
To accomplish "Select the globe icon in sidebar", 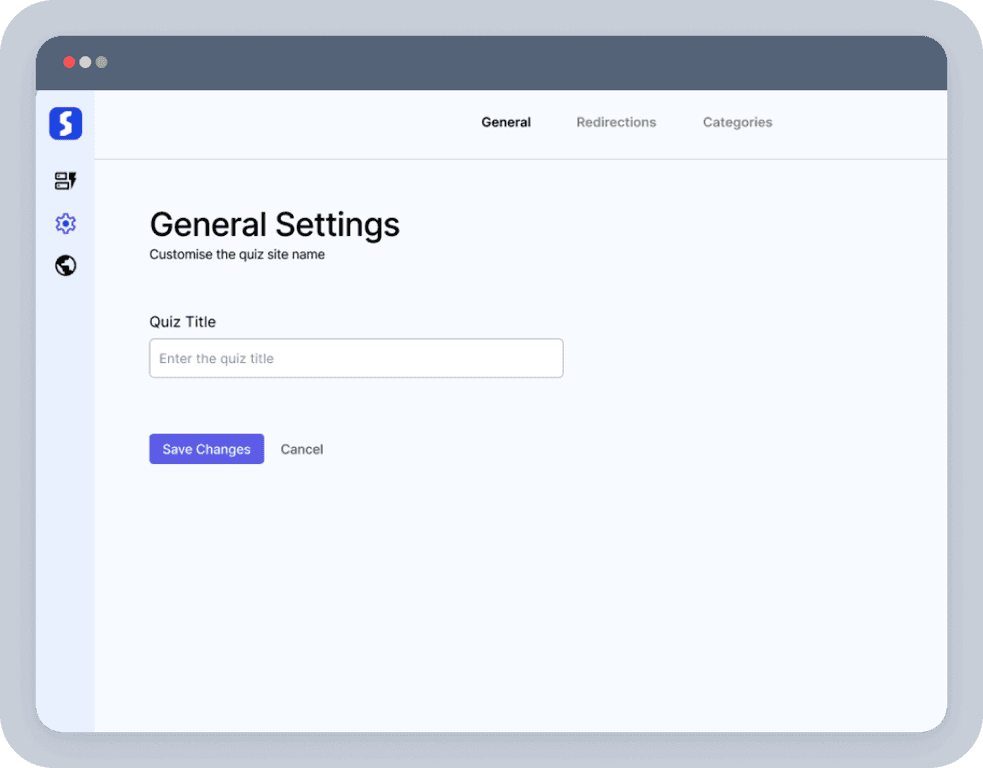I will (65, 266).
